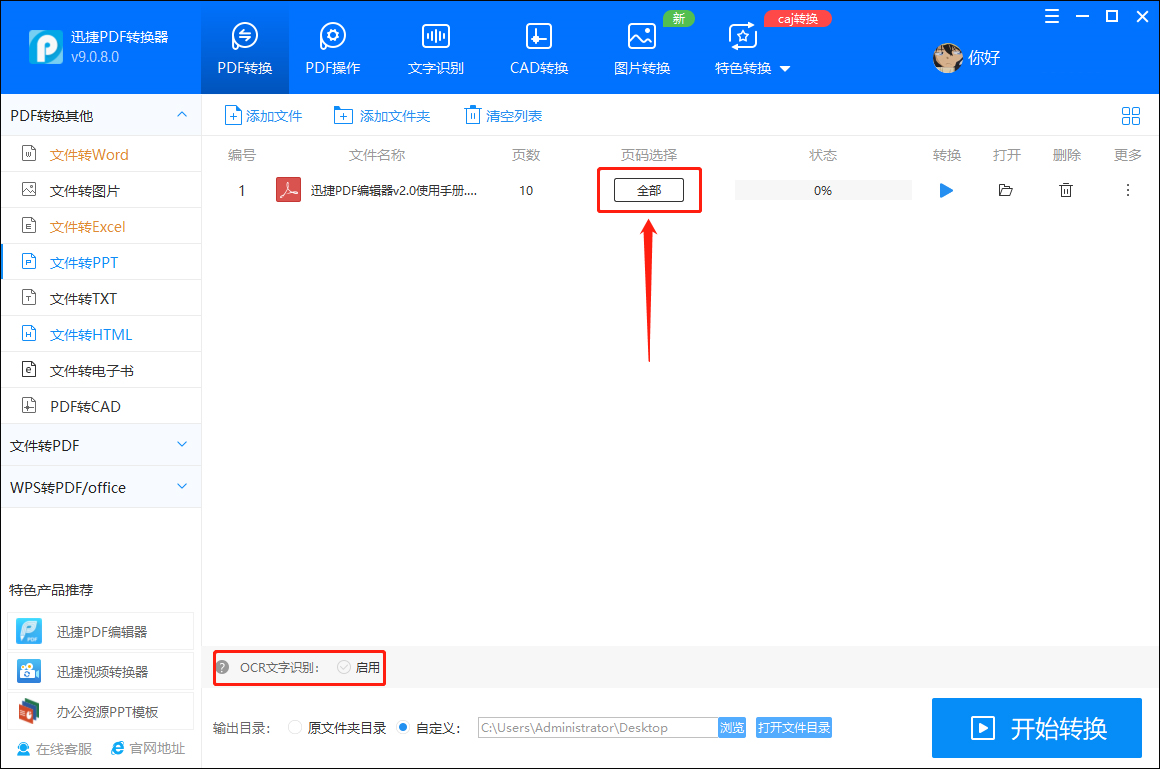1160x769 pixels.
Task: Click the e-book icon beside 文件转电子书
Action: [x=29, y=369]
